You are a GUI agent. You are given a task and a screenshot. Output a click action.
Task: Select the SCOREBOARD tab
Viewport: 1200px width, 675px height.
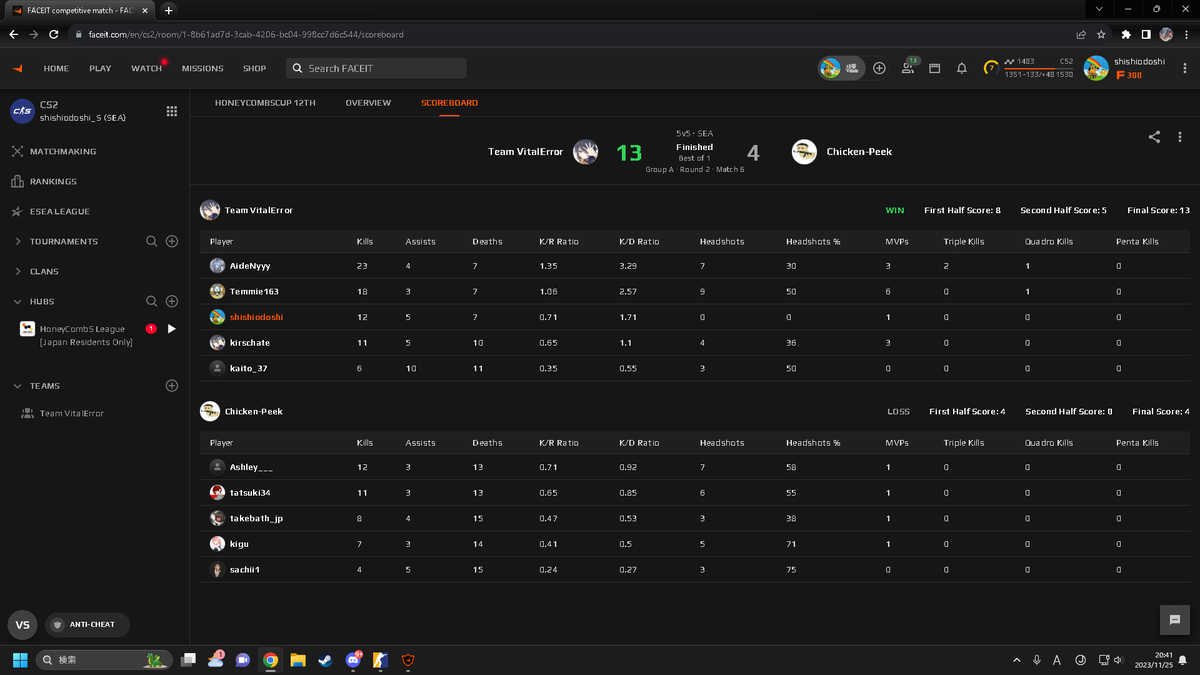click(449, 102)
